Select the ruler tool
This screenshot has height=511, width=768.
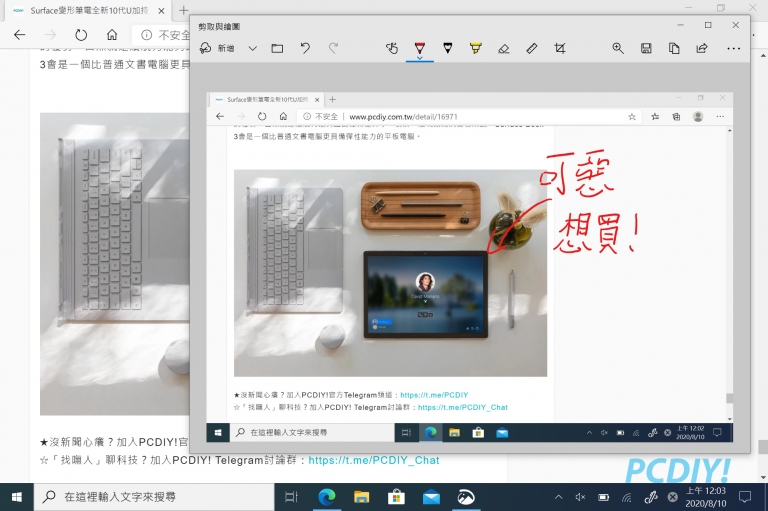[x=531, y=48]
